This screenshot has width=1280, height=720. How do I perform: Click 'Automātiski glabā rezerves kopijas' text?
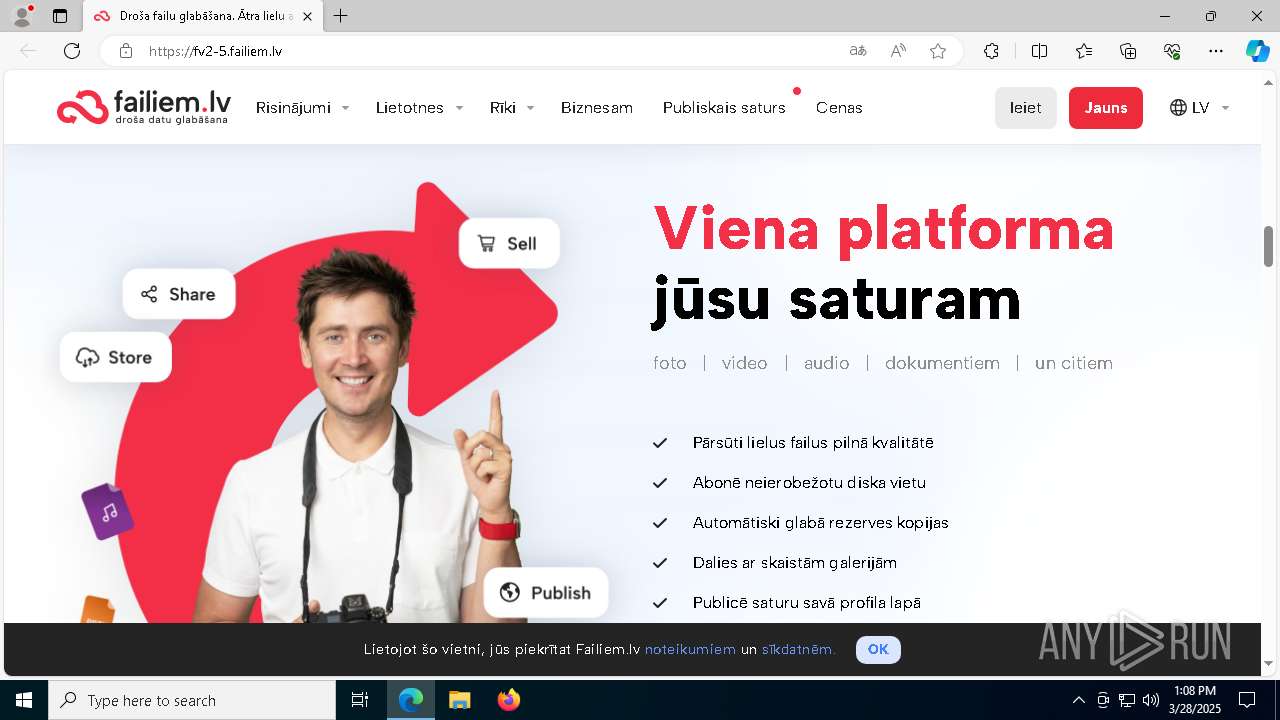tap(821, 522)
